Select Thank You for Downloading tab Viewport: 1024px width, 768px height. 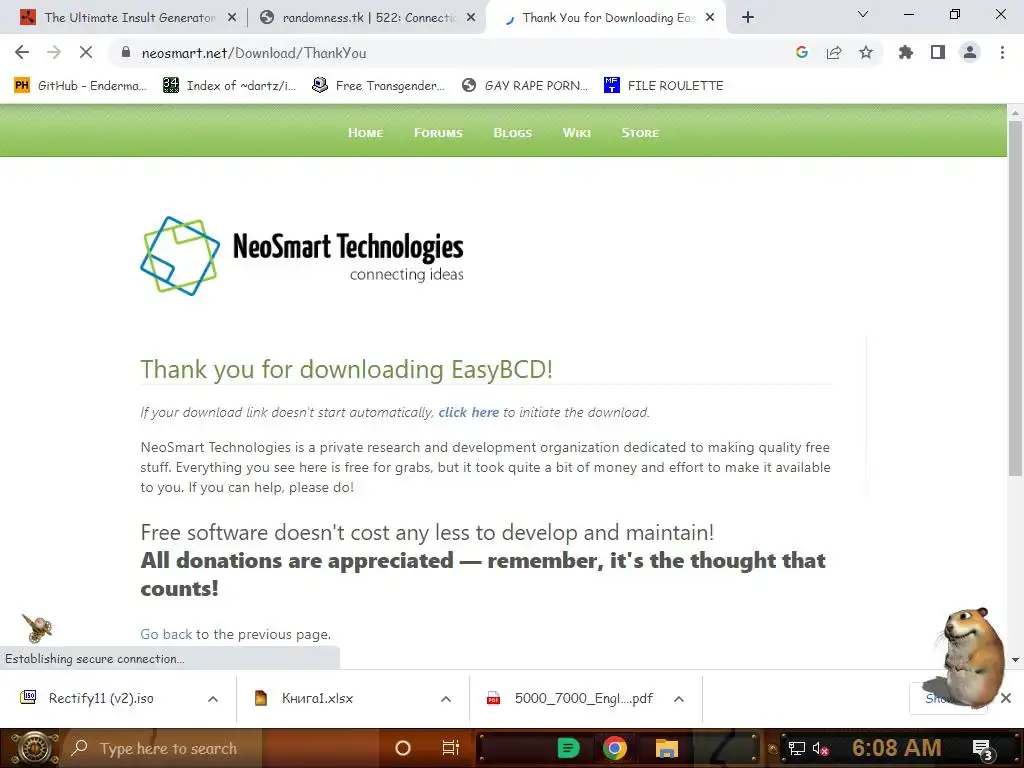[x=607, y=18]
